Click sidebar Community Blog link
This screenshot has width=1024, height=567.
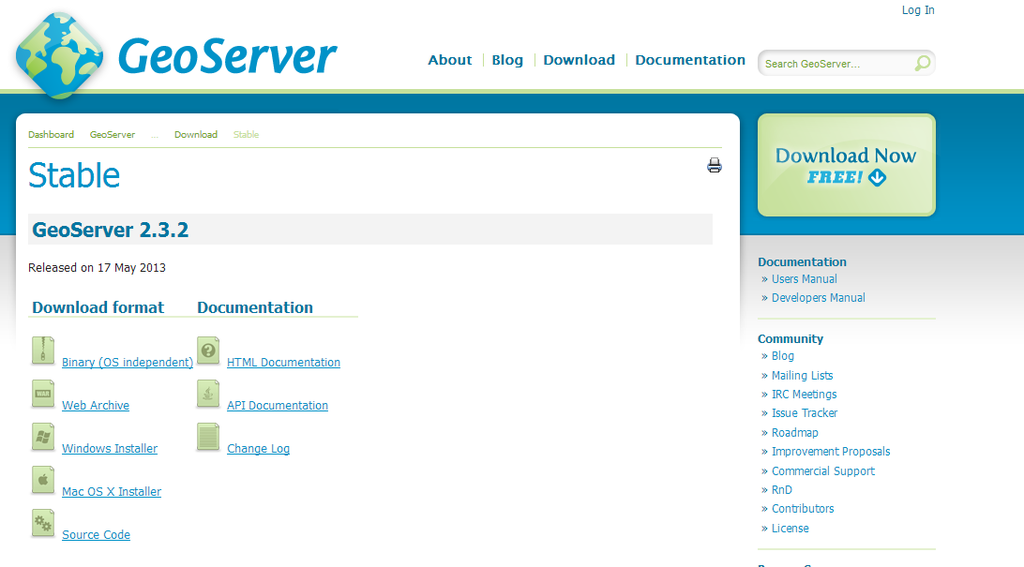point(782,356)
